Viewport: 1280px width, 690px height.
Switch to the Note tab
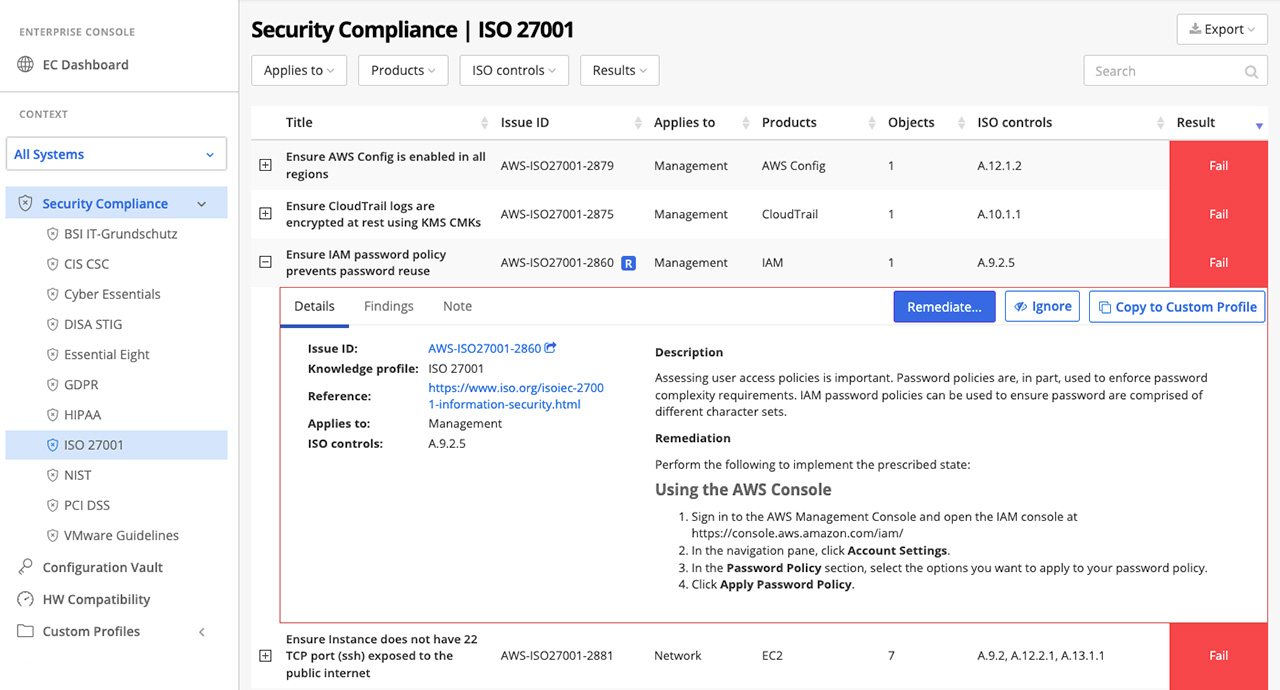457,306
